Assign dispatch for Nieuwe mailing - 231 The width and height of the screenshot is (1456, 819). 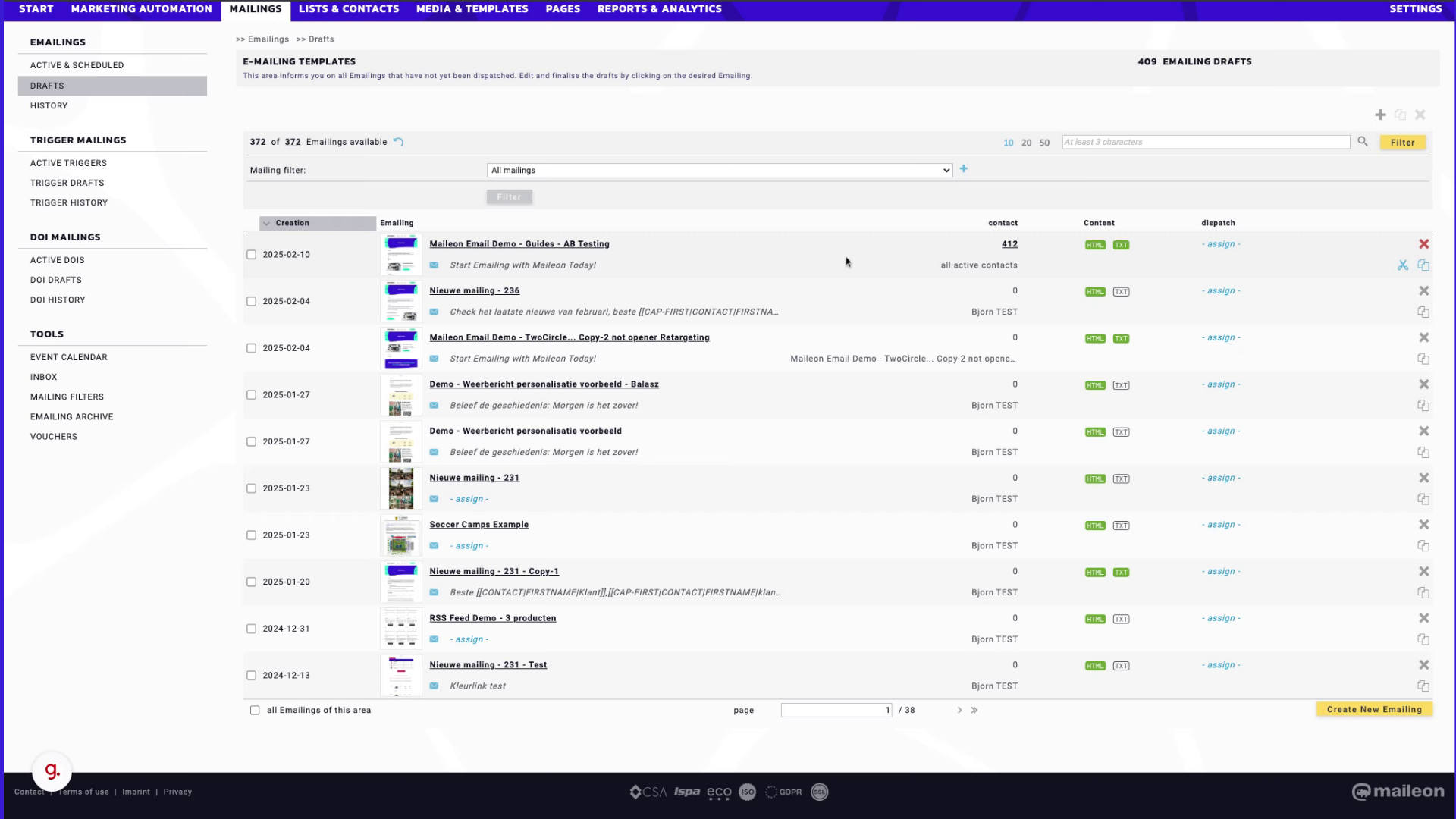tap(1221, 478)
